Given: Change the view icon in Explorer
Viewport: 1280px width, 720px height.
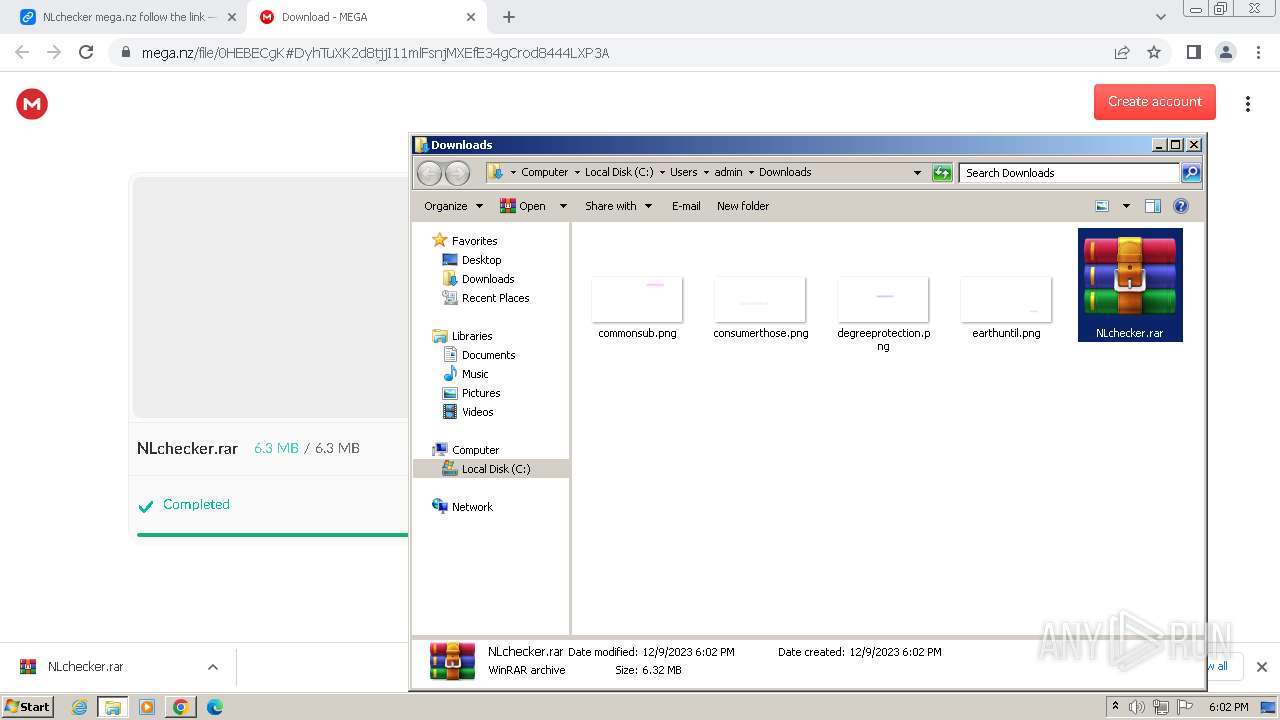Looking at the screenshot, I should click(1102, 206).
